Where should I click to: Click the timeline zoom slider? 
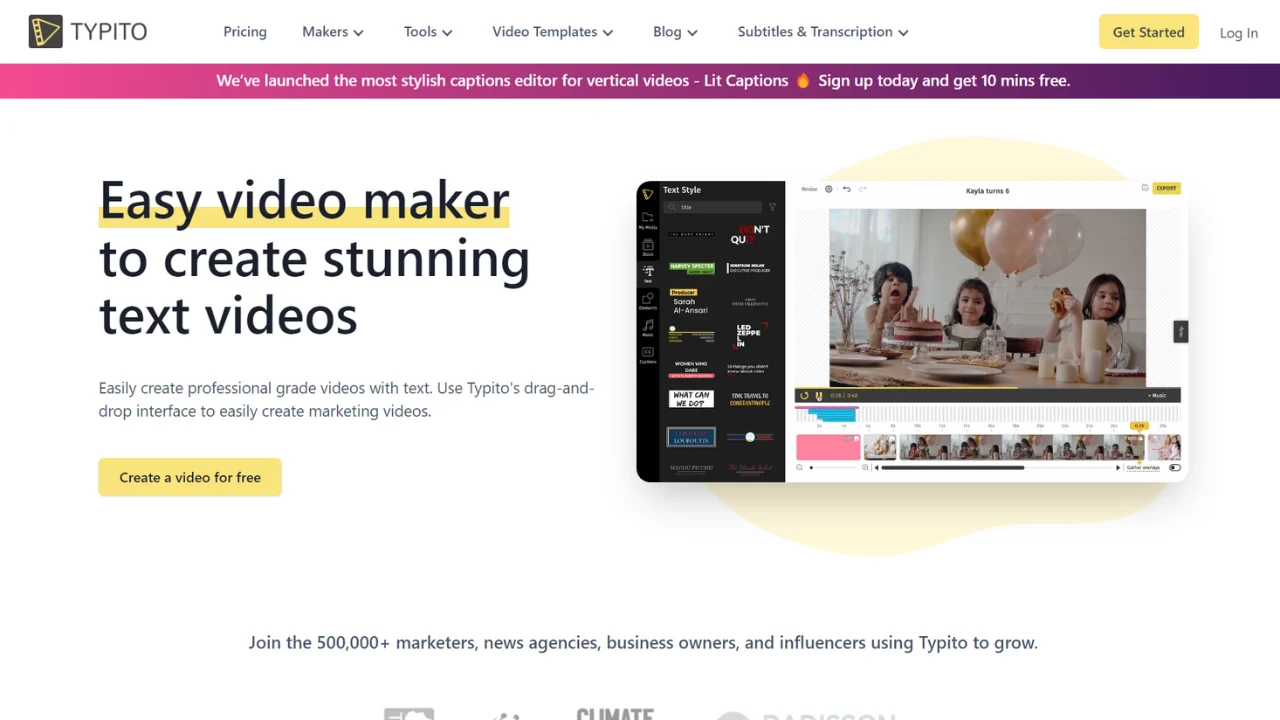click(832, 467)
